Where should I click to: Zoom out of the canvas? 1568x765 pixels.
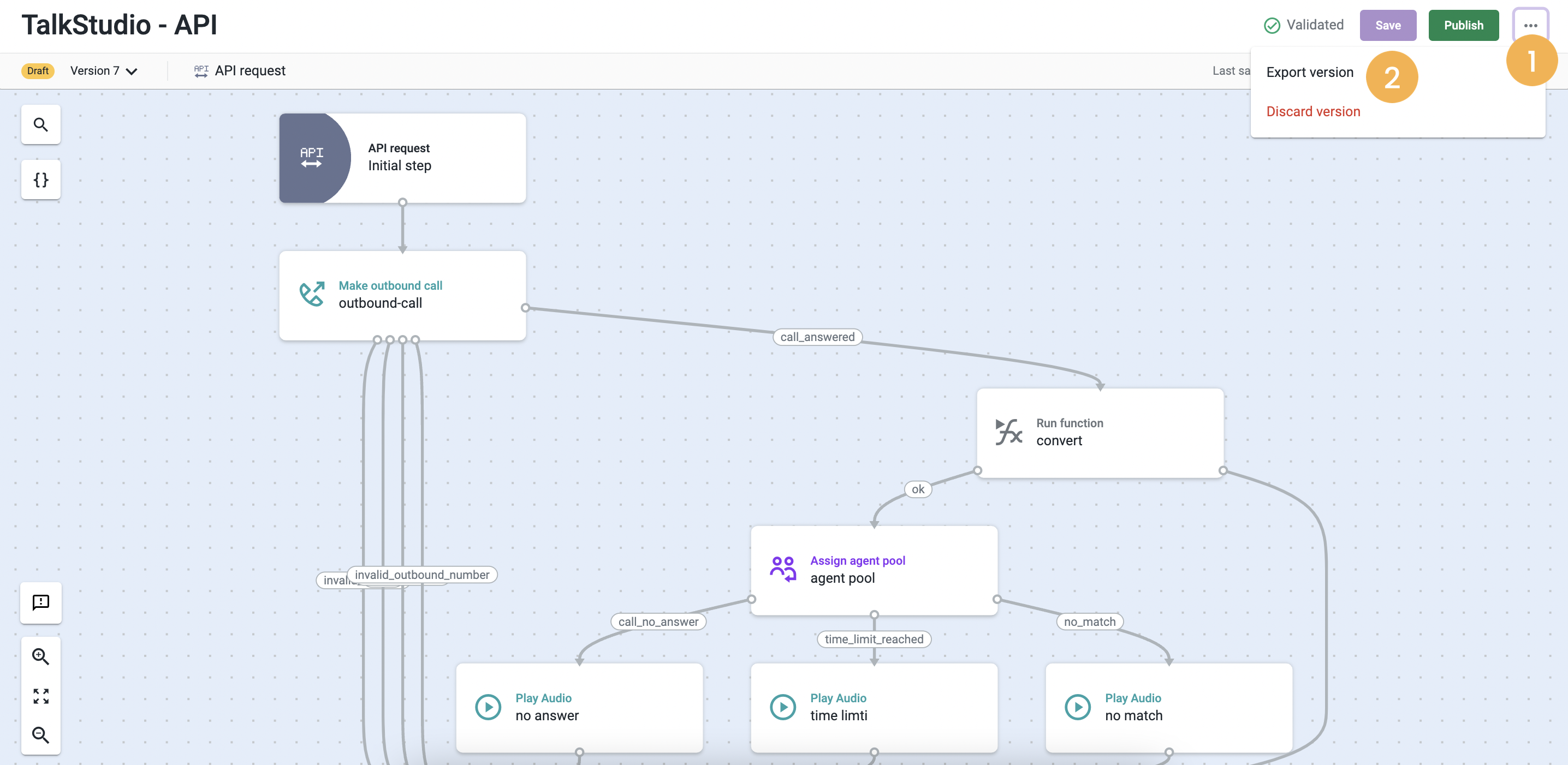[x=41, y=734]
